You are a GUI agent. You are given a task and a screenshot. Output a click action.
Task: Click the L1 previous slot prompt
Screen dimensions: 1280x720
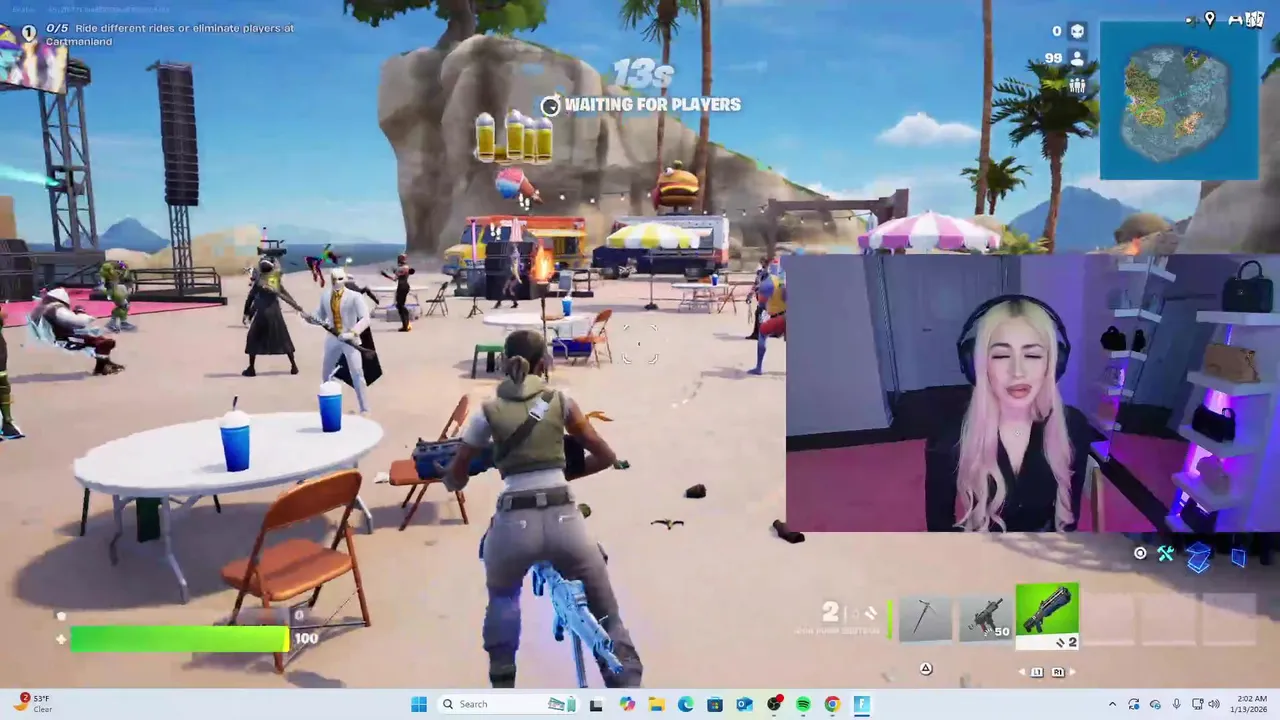click(x=1036, y=672)
